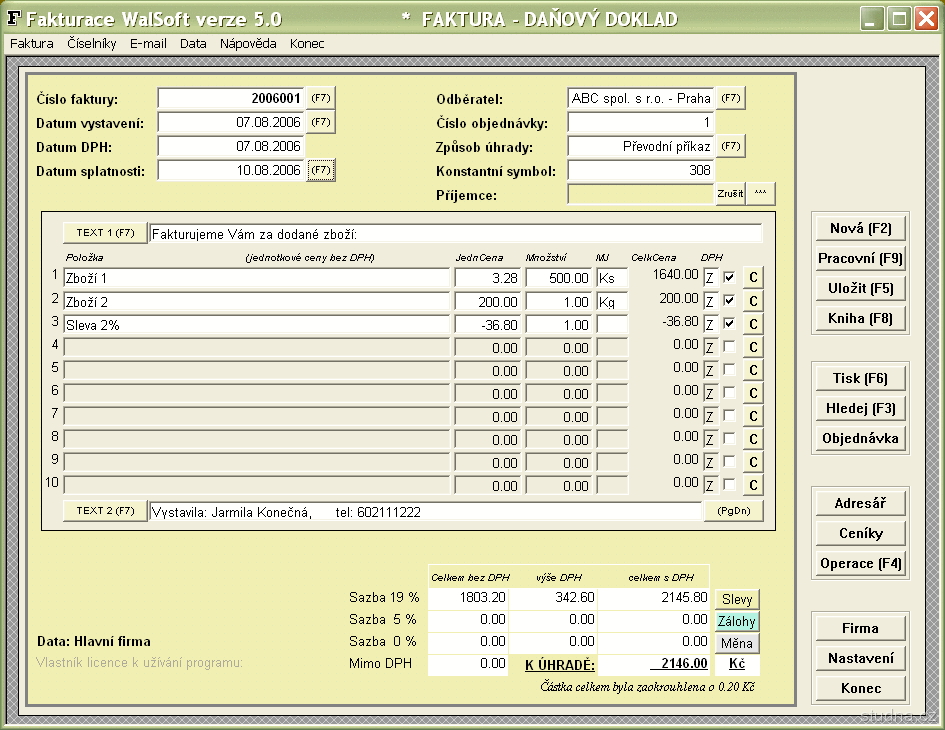
Task: Open the Nápověda menu
Action: [x=248, y=44]
